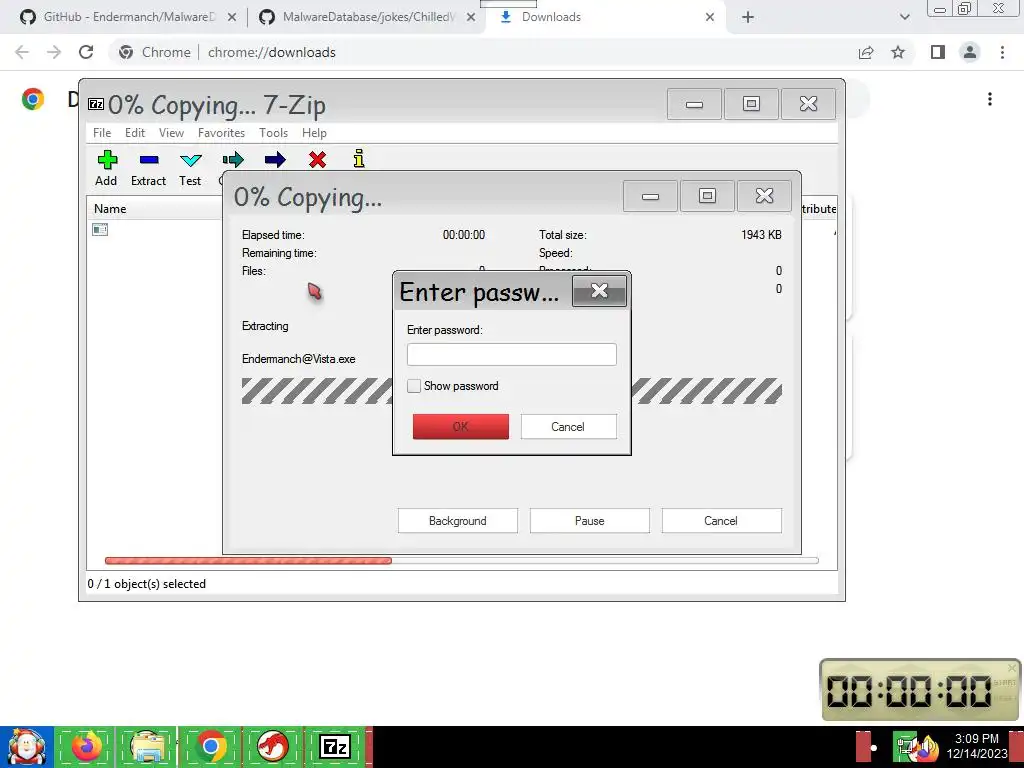
Task: Click the Chrome address bar URL
Action: click(272, 52)
